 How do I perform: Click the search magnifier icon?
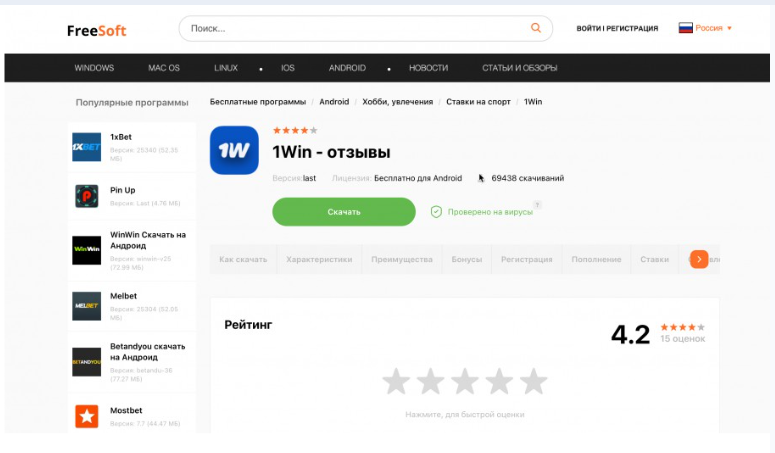(536, 28)
